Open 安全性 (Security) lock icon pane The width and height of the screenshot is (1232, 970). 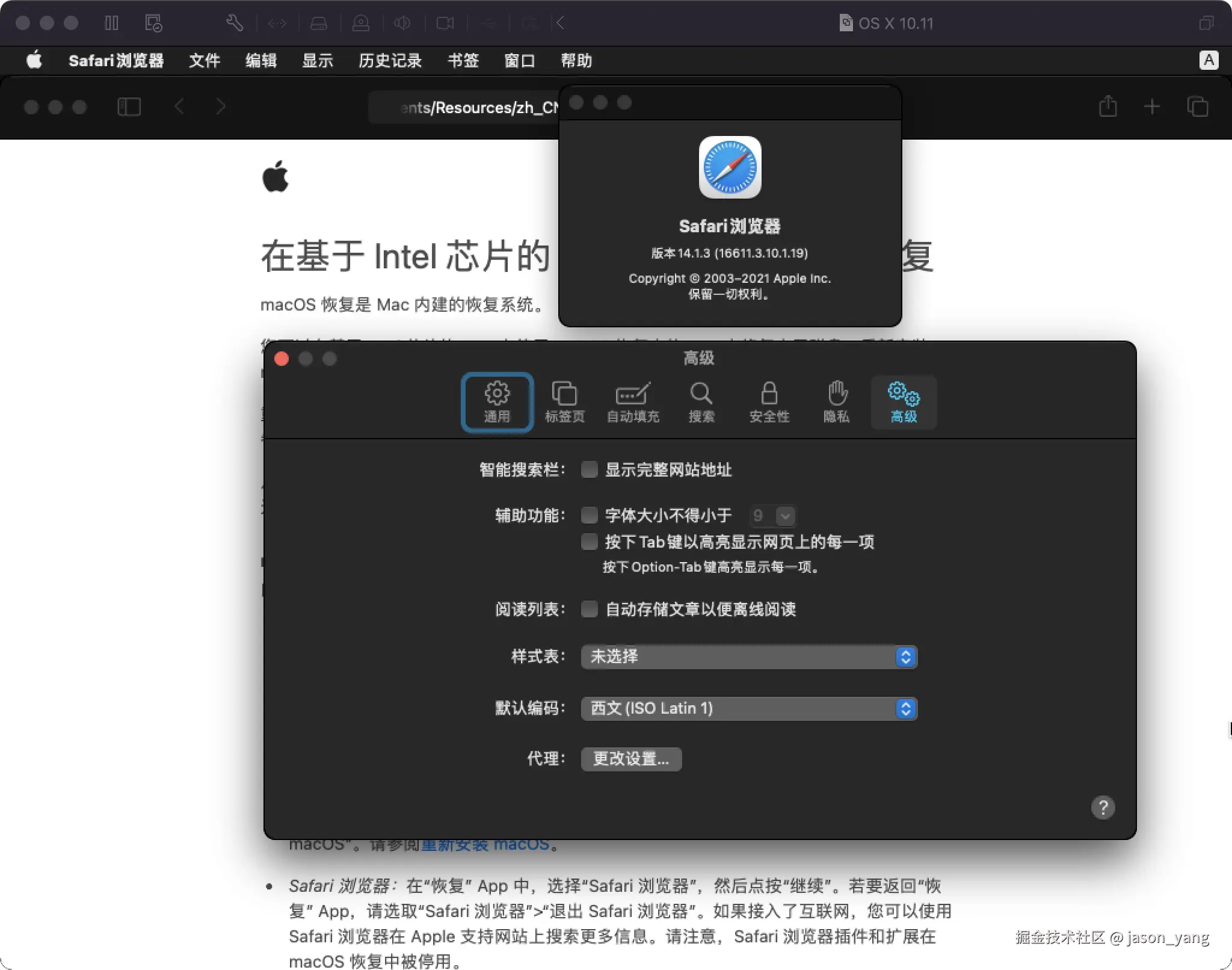click(769, 401)
